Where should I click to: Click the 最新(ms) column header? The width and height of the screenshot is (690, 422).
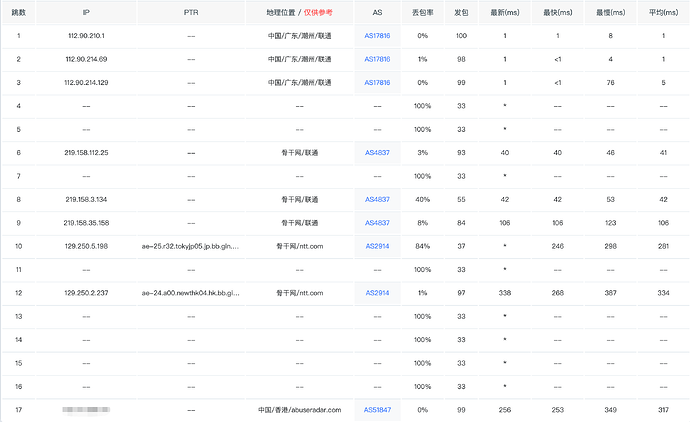(505, 12)
